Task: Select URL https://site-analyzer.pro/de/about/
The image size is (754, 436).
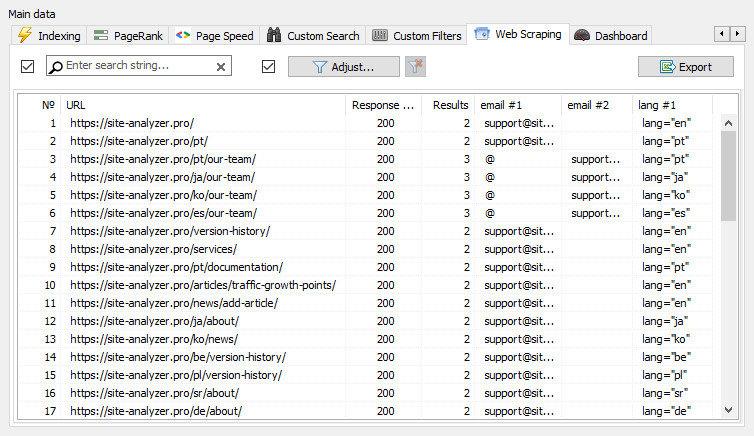Action: click(x=156, y=411)
